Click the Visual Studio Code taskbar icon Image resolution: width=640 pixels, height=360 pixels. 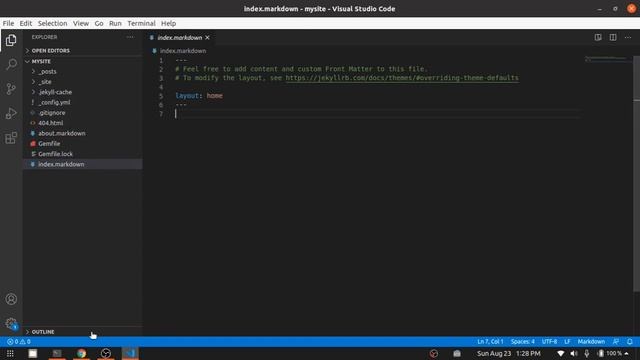point(130,353)
